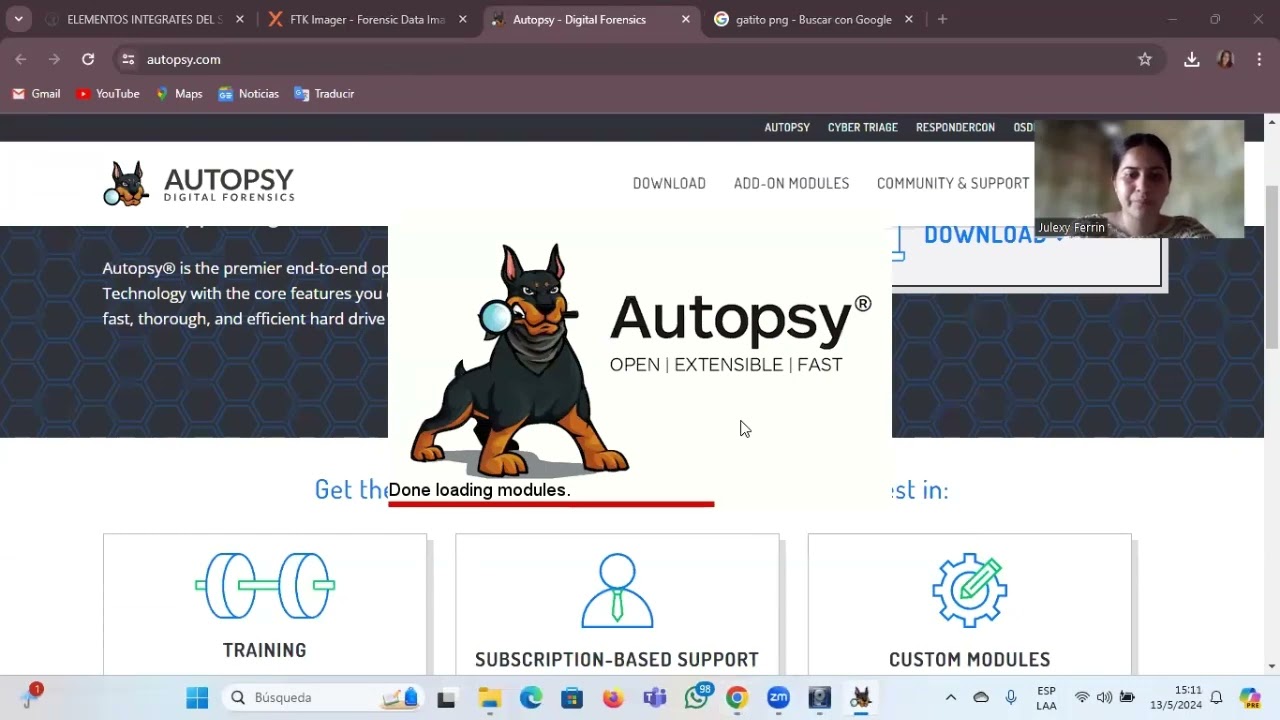The image size is (1280, 720).
Task: Open the notifications bell in the system tray
Action: [x=1217, y=697]
